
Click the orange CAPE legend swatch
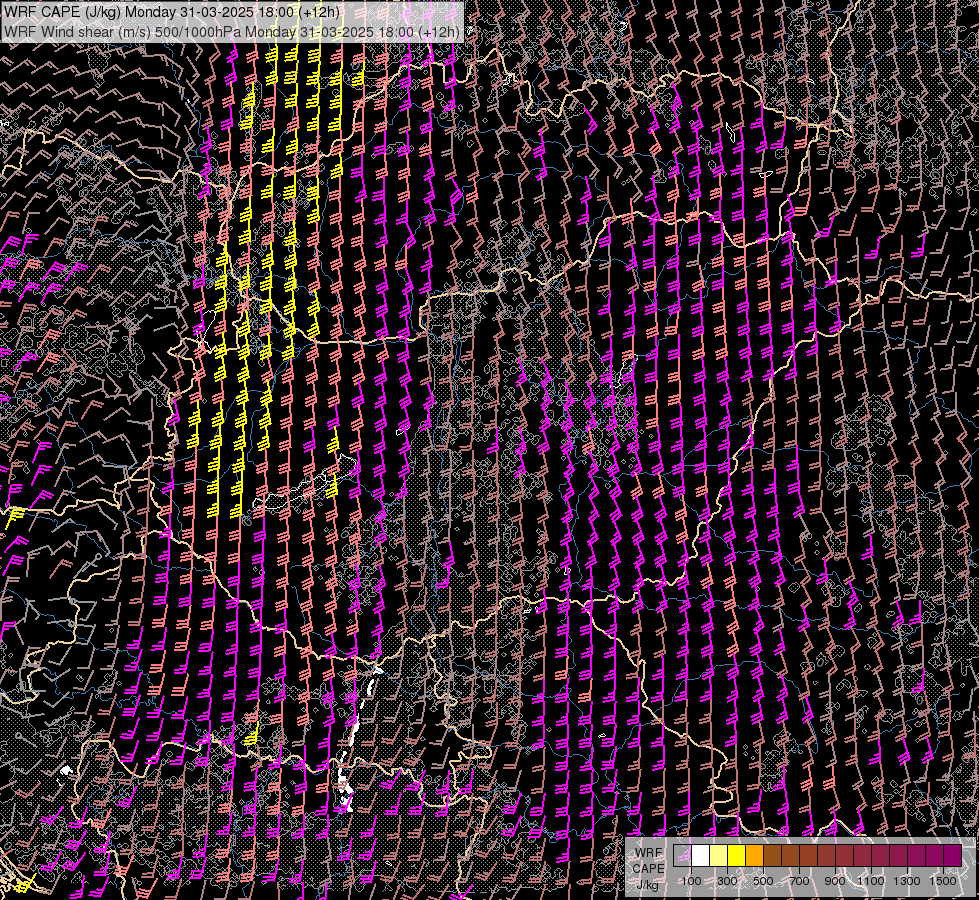coord(754,855)
